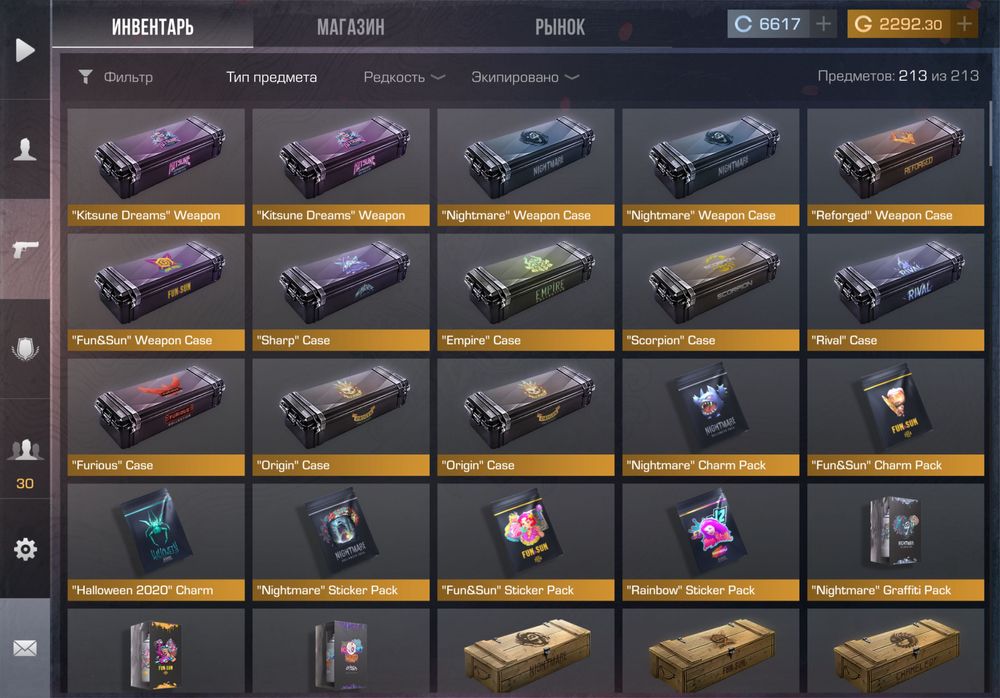The width and height of the screenshot is (1000, 698).
Task: Expand the Редкость dropdown
Action: [x=404, y=77]
